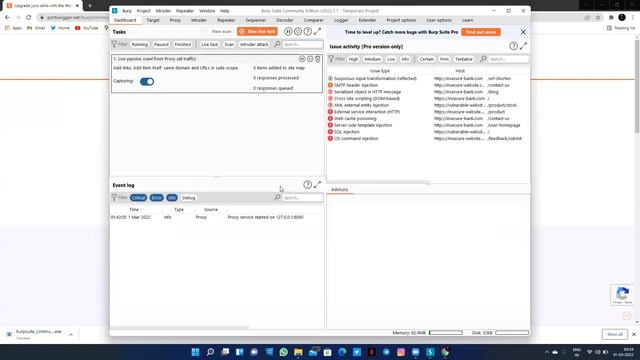Open task execution settings gear icon

[x=298, y=31]
